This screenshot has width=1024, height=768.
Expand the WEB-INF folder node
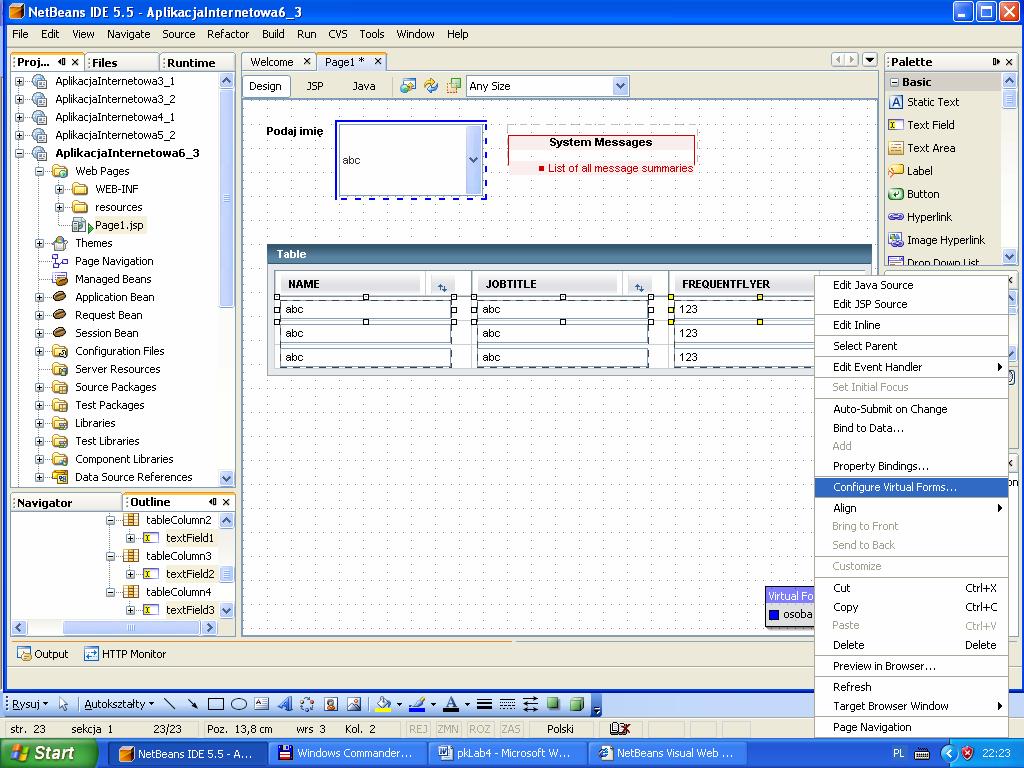pos(59,189)
